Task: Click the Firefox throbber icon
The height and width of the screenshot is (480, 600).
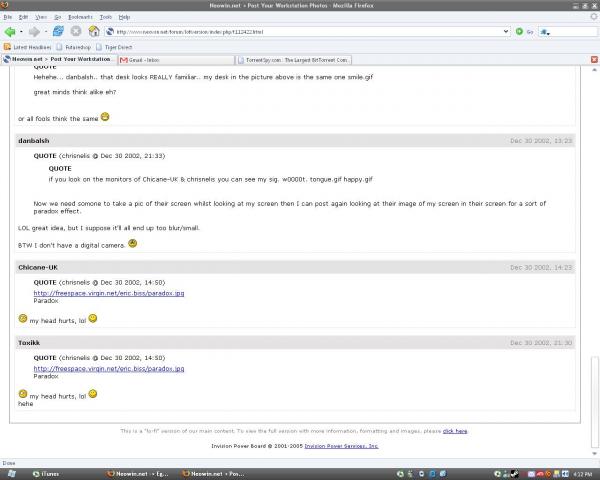Action: 594,16
